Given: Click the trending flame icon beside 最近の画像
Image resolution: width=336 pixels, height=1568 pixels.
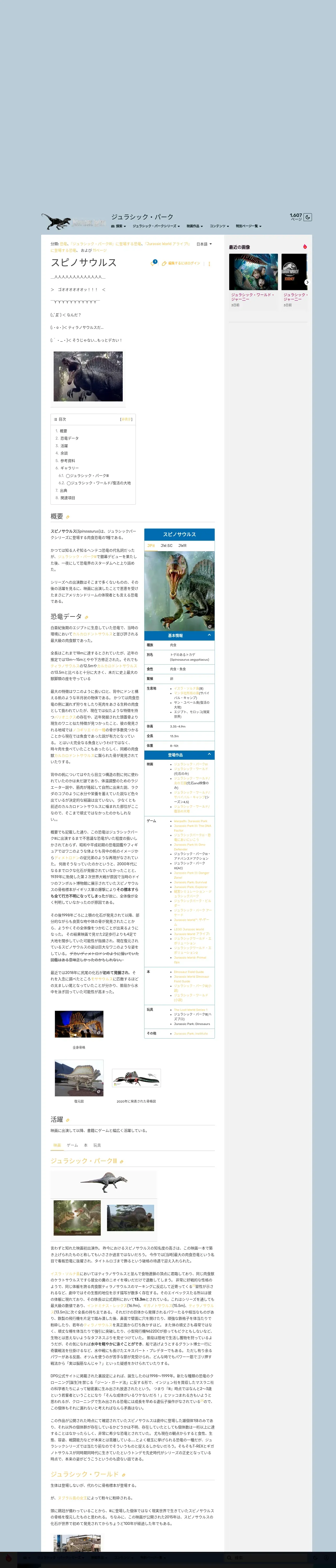Looking at the screenshot, I should point(305,246).
